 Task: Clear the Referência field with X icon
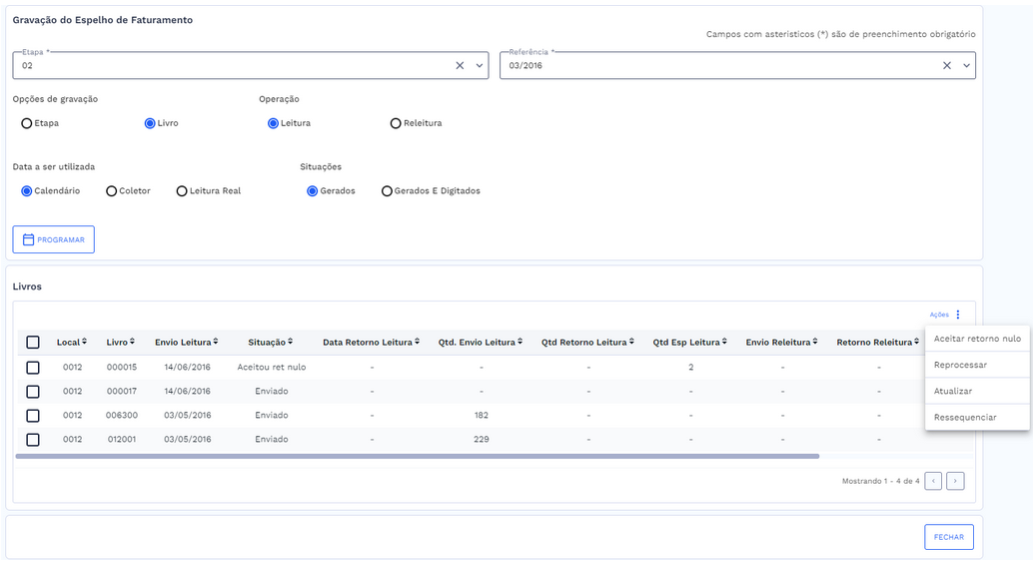coord(947,66)
